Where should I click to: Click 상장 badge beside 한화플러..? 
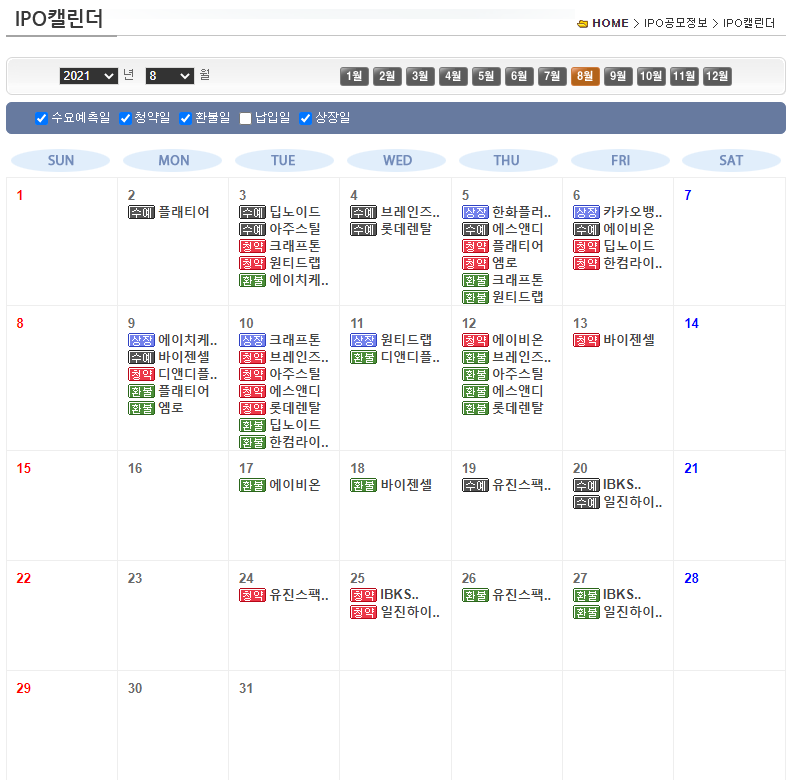(475, 213)
